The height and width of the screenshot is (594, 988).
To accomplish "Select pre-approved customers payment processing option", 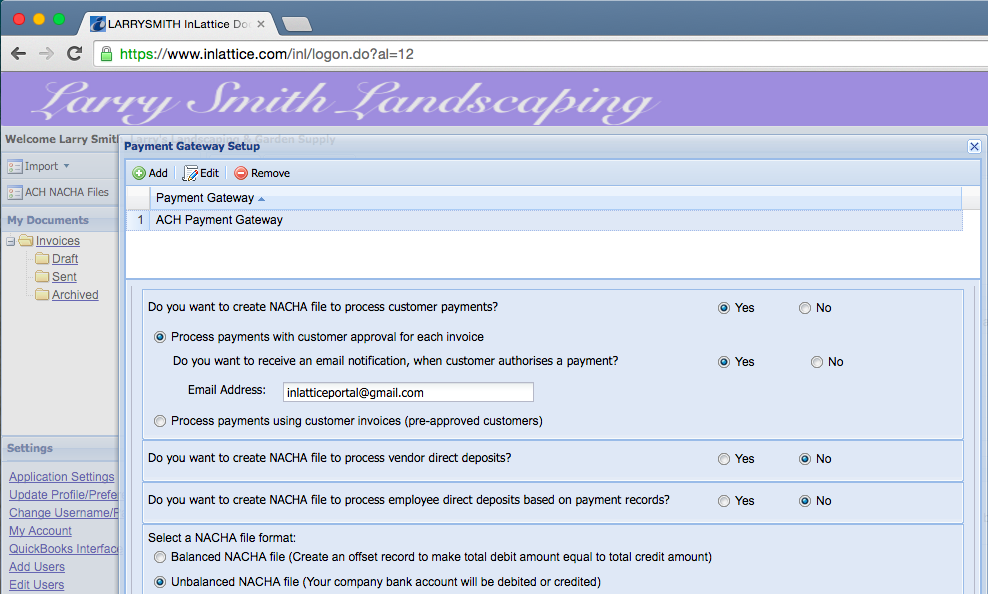I will pyautogui.click(x=160, y=421).
